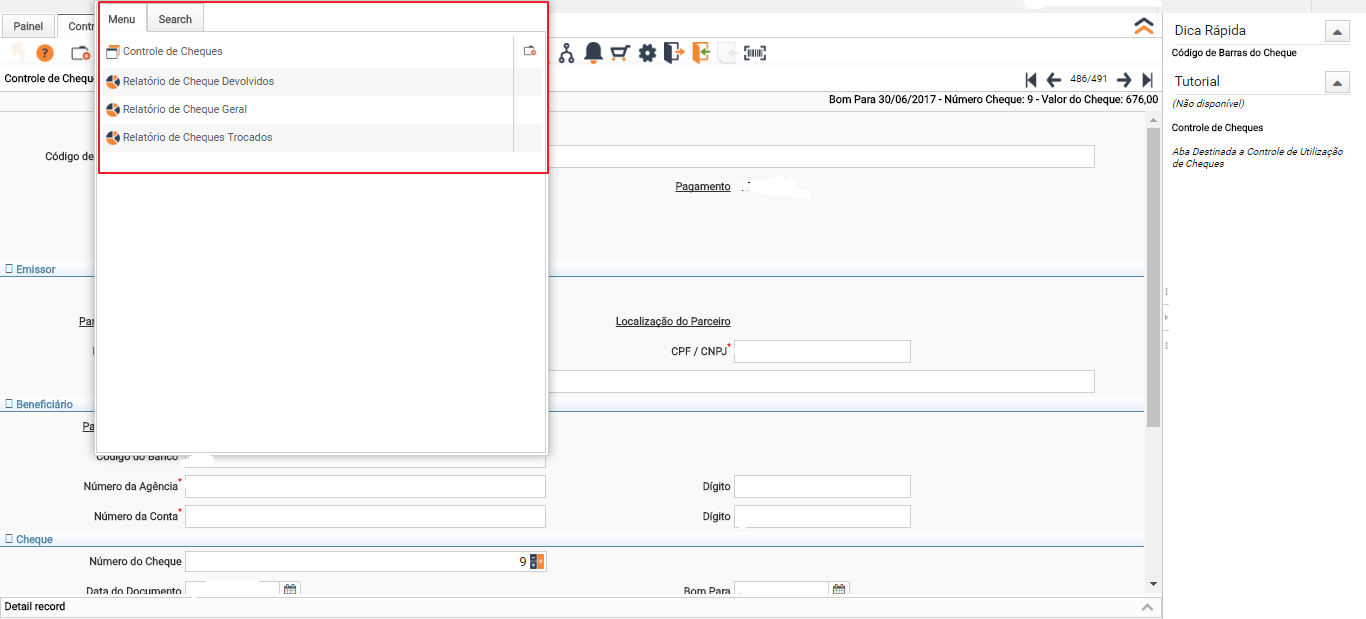Click the Pagamento link
This screenshot has height=619, width=1366.
tap(703, 186)
